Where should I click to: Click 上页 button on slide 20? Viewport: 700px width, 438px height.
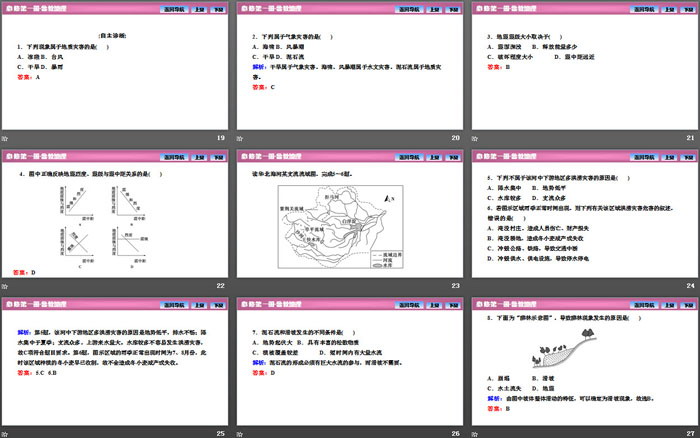(x=434, y=9)
